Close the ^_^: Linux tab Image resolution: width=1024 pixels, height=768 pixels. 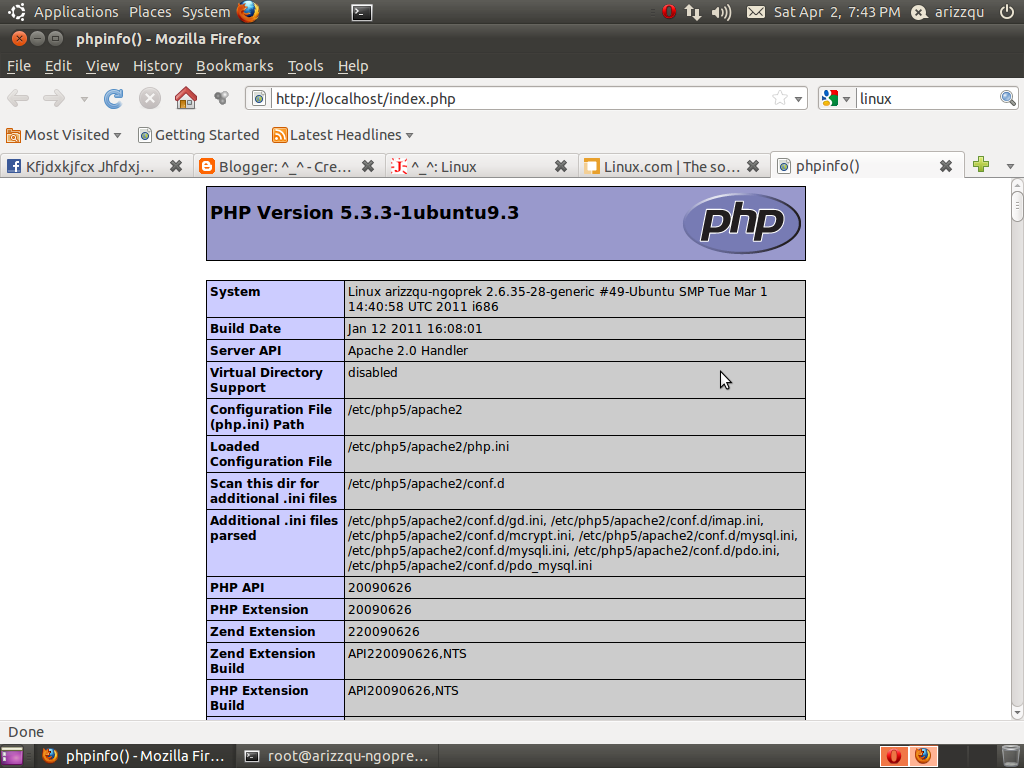[x=561, y=167]
